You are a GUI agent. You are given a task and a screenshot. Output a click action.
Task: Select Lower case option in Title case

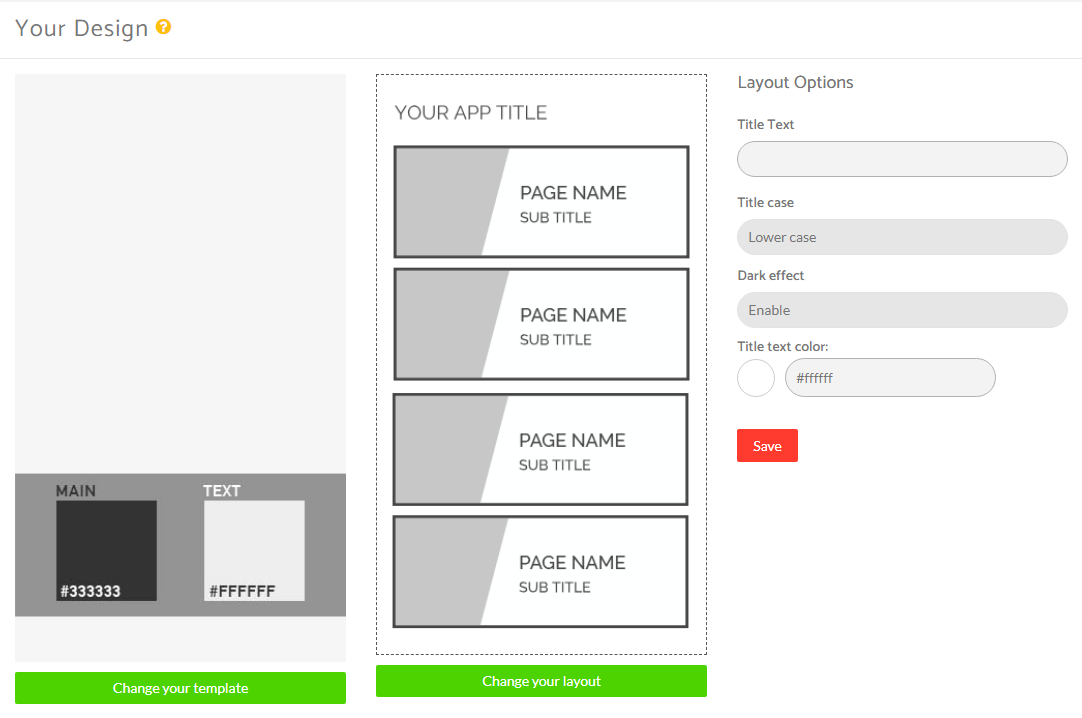901,237
